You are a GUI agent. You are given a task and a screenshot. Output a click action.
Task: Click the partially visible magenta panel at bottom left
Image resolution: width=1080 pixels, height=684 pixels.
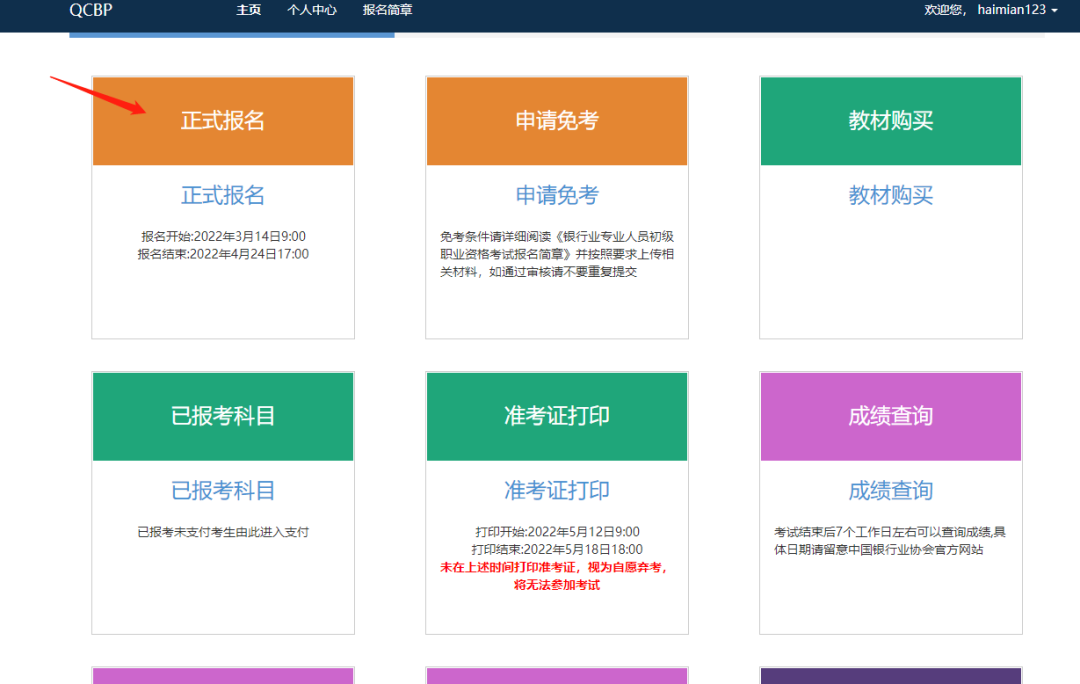(x=222, y=677)
